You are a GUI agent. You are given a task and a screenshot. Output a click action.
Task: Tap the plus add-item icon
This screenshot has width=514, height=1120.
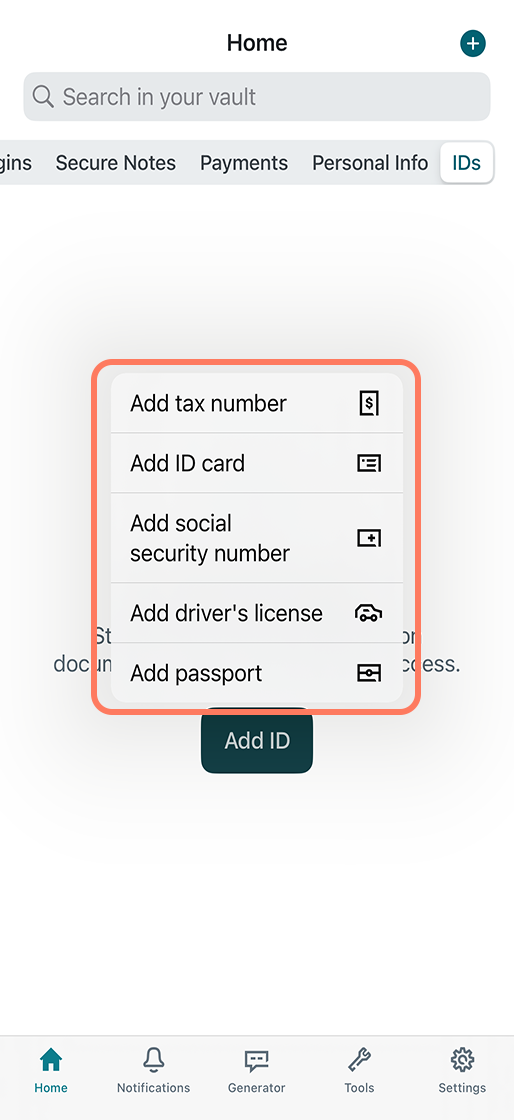click(x=472, y=44)
